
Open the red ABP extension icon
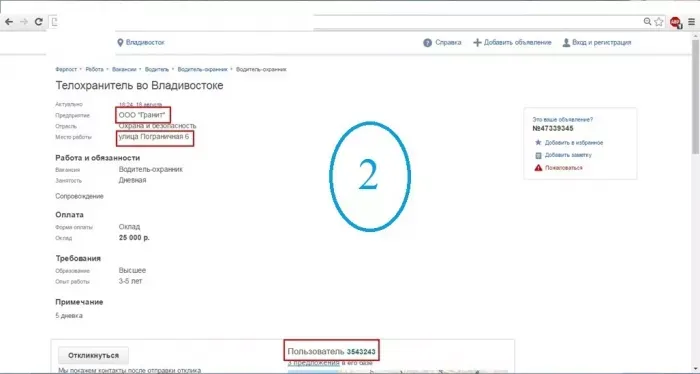[x=675, y=22]
